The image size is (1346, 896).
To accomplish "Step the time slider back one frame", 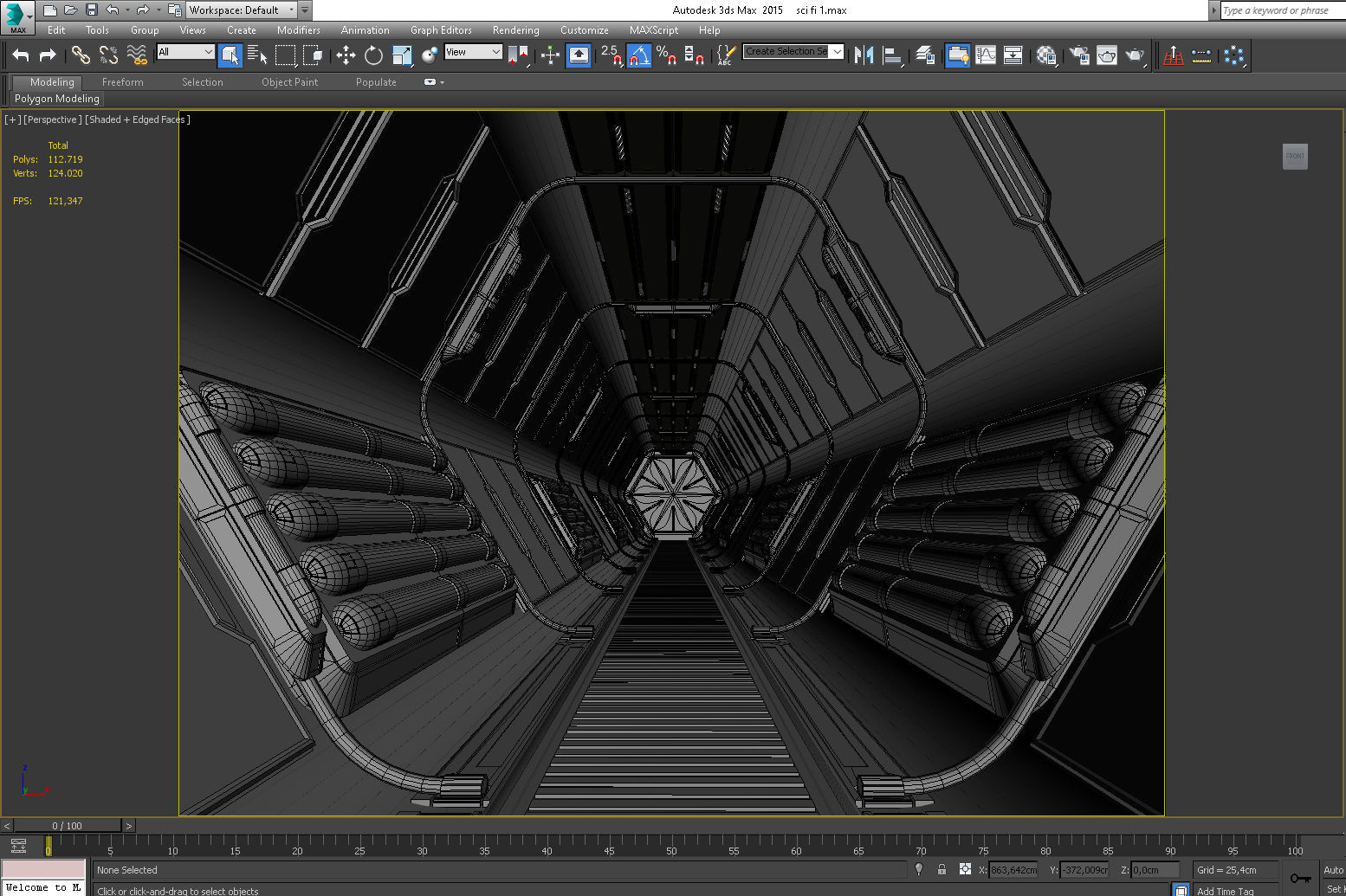I will coord(7,826).
